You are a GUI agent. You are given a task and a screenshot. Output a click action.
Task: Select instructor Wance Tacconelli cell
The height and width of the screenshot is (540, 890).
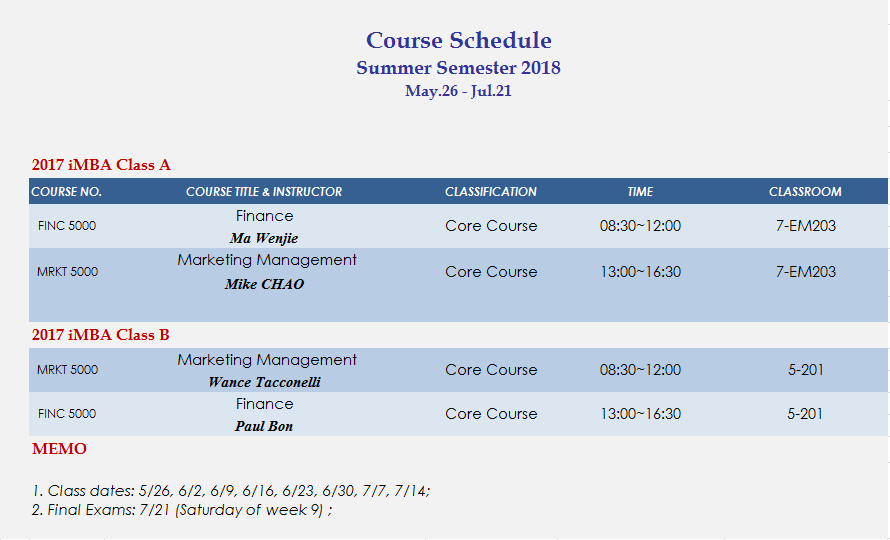click(x=264, y=382)
